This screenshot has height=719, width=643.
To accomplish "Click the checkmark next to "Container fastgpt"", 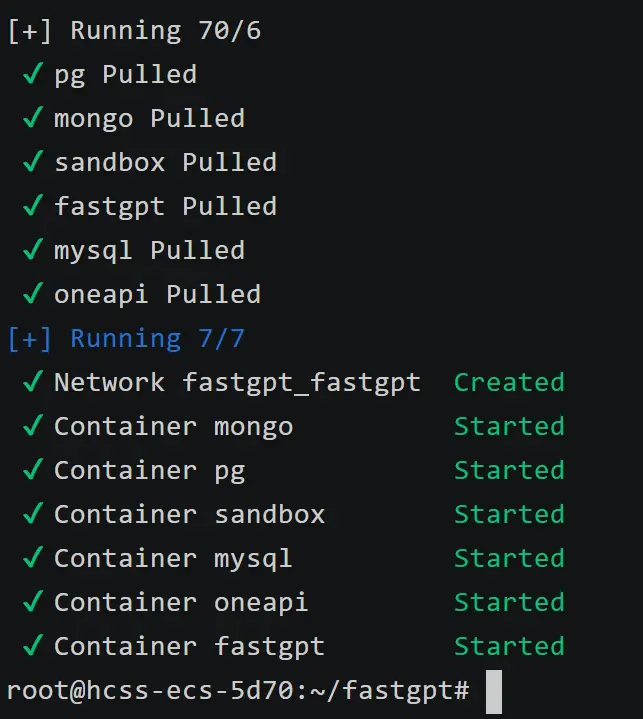I will [33, 646].
